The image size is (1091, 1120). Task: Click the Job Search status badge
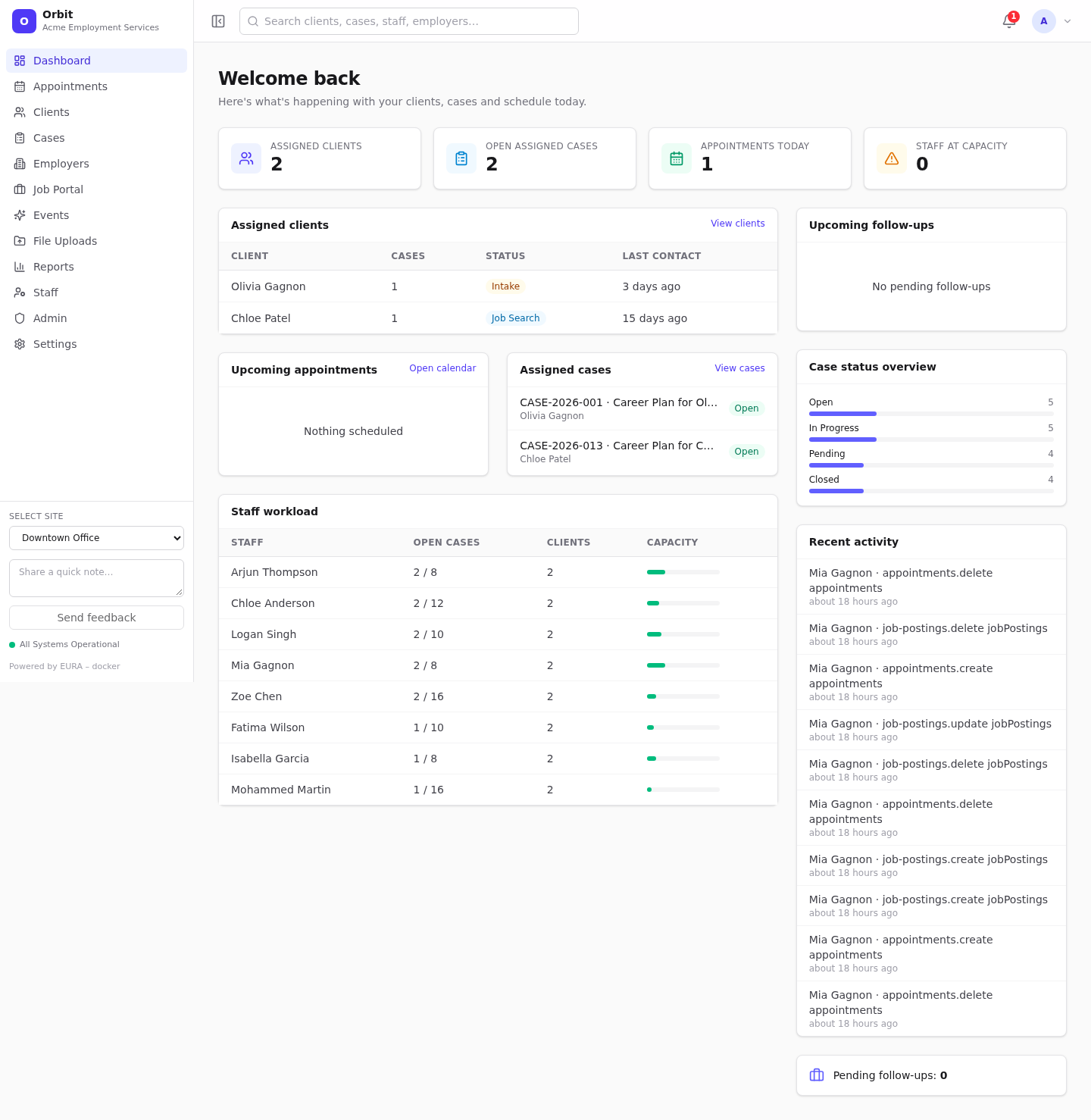[515, 318]
